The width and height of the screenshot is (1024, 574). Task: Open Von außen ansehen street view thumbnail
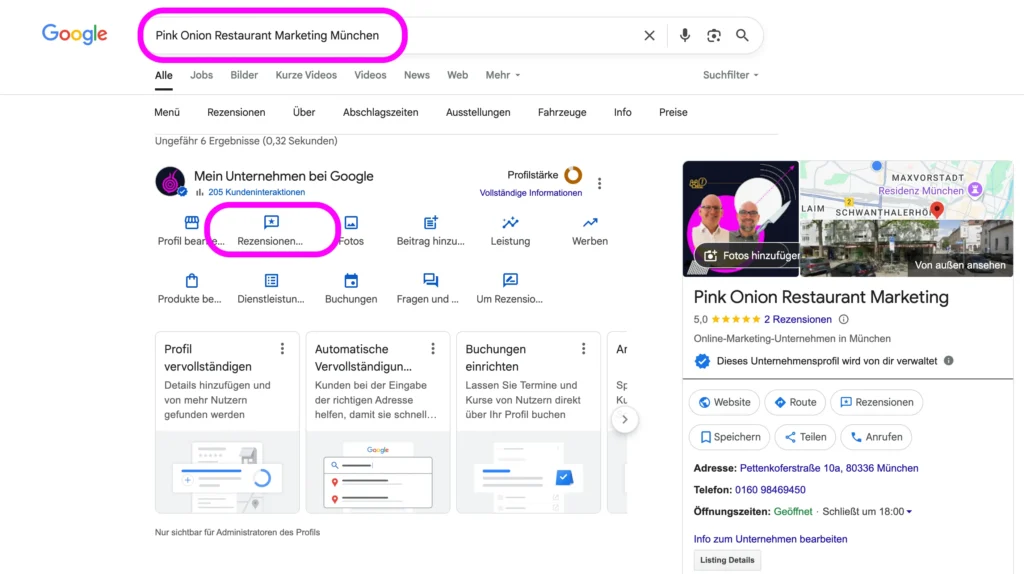click(x=906, y=249)
